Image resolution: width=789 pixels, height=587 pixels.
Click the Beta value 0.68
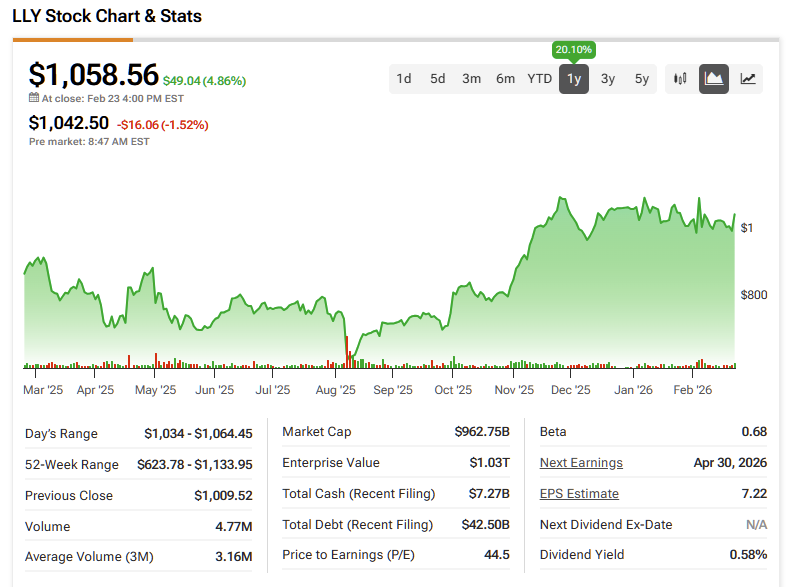754,432
